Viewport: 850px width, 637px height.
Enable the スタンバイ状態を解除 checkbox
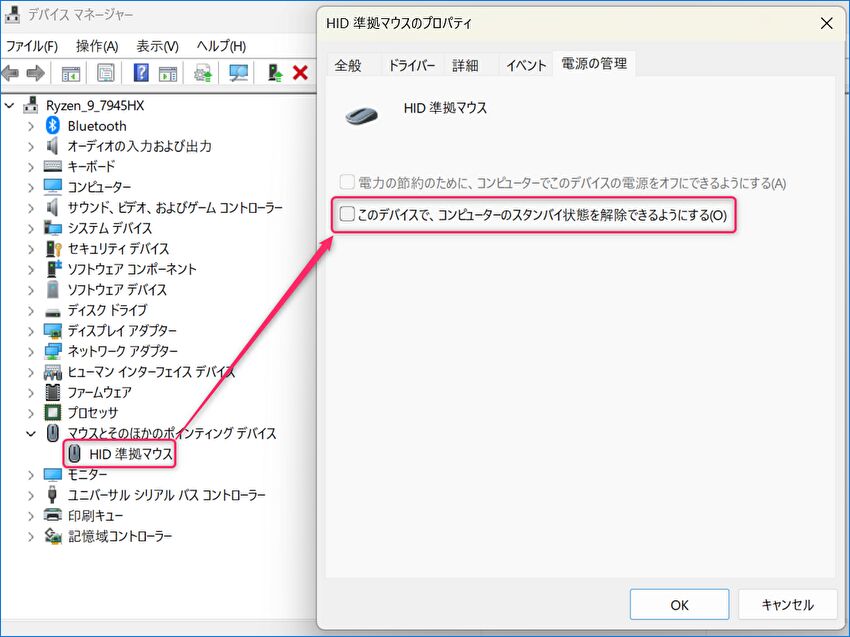click(x=347, y=214)
